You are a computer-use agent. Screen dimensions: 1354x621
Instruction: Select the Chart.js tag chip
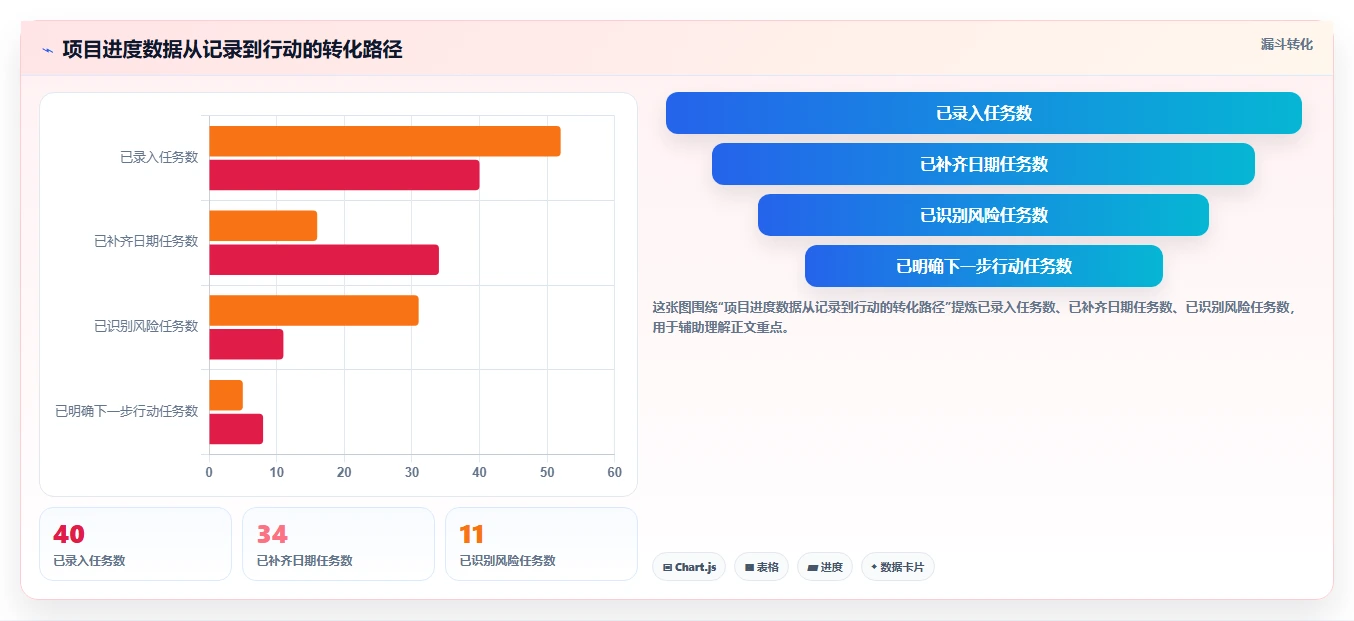coord(689,567)
